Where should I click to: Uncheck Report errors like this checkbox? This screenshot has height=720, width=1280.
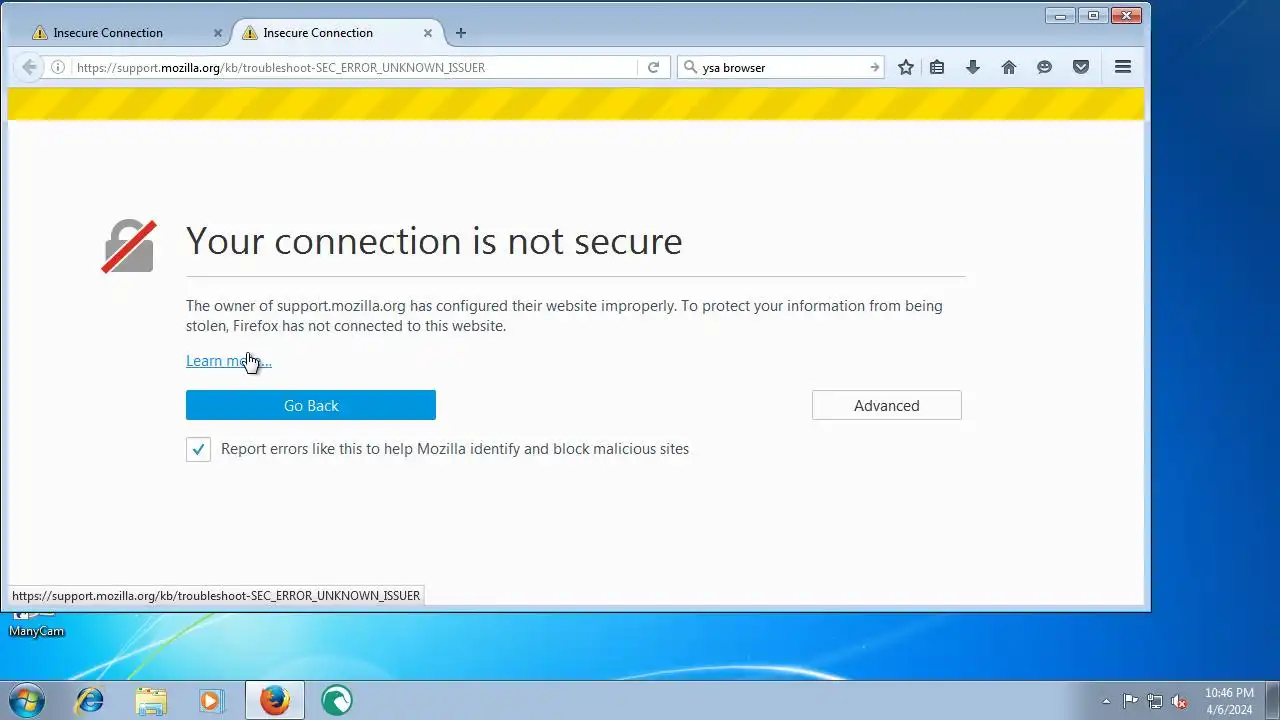coord(198,449)
